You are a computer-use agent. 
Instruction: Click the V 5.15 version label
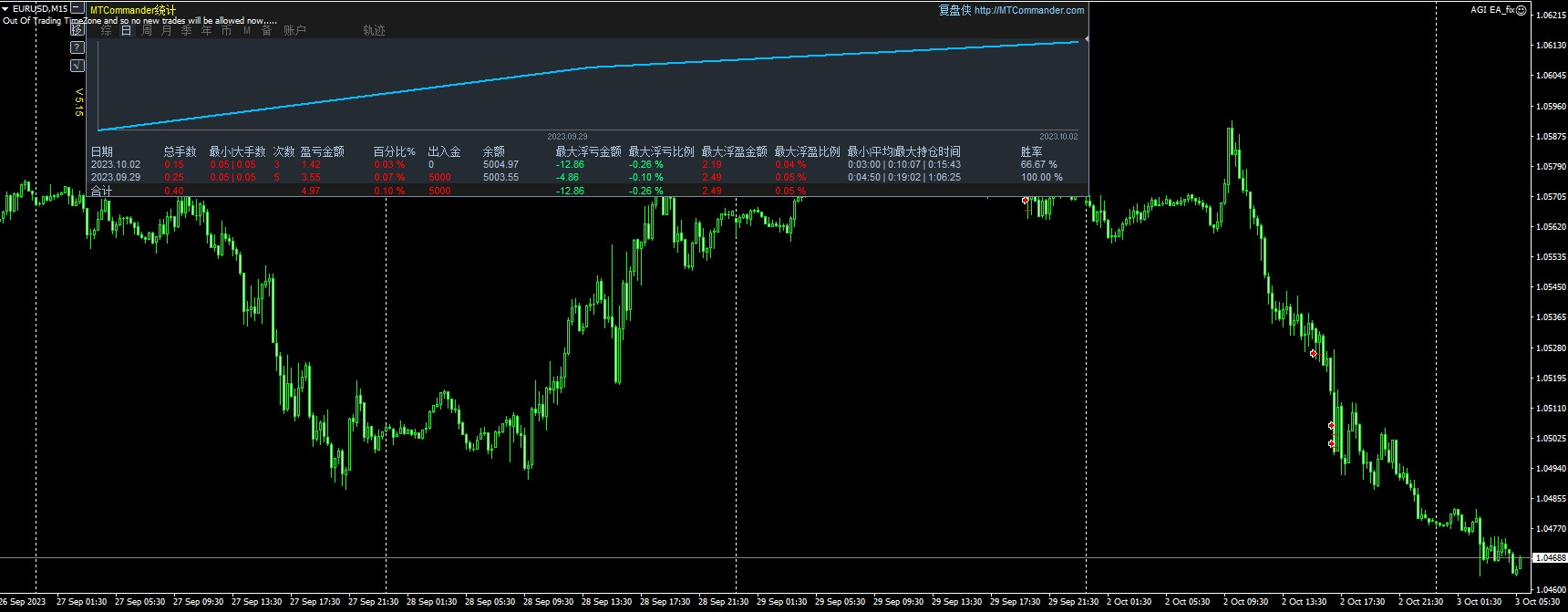click(78, 102)
